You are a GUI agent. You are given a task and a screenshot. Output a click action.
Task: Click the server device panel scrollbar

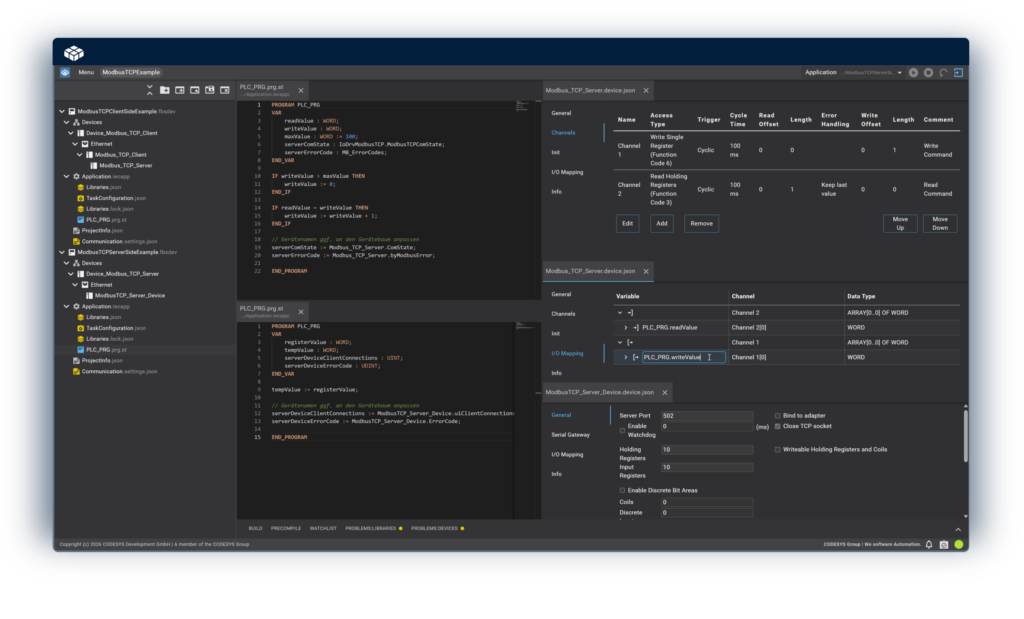pyautogui.click(x=965, y=435)
